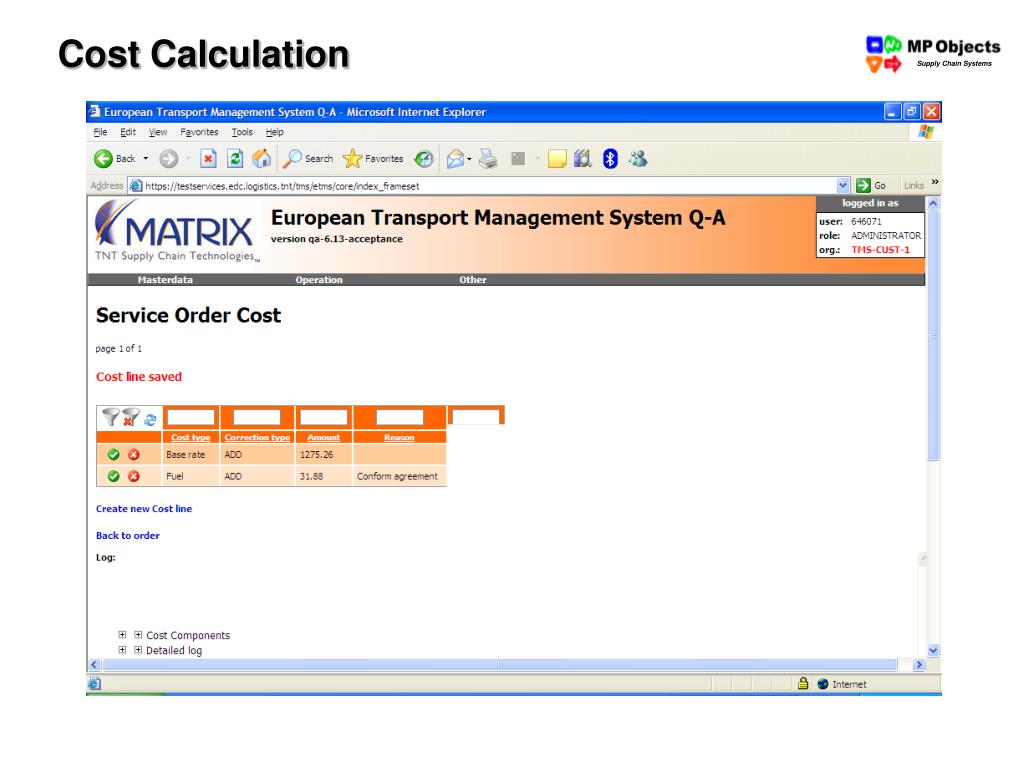Click the vertical scrollbar down arrow

tap(933, 650)
